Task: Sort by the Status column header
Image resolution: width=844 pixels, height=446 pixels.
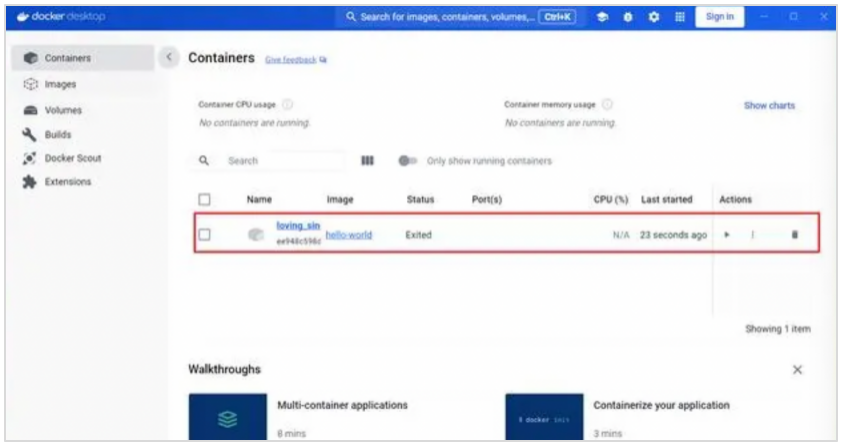Action: pyautogui.click(x=420, y=200)
